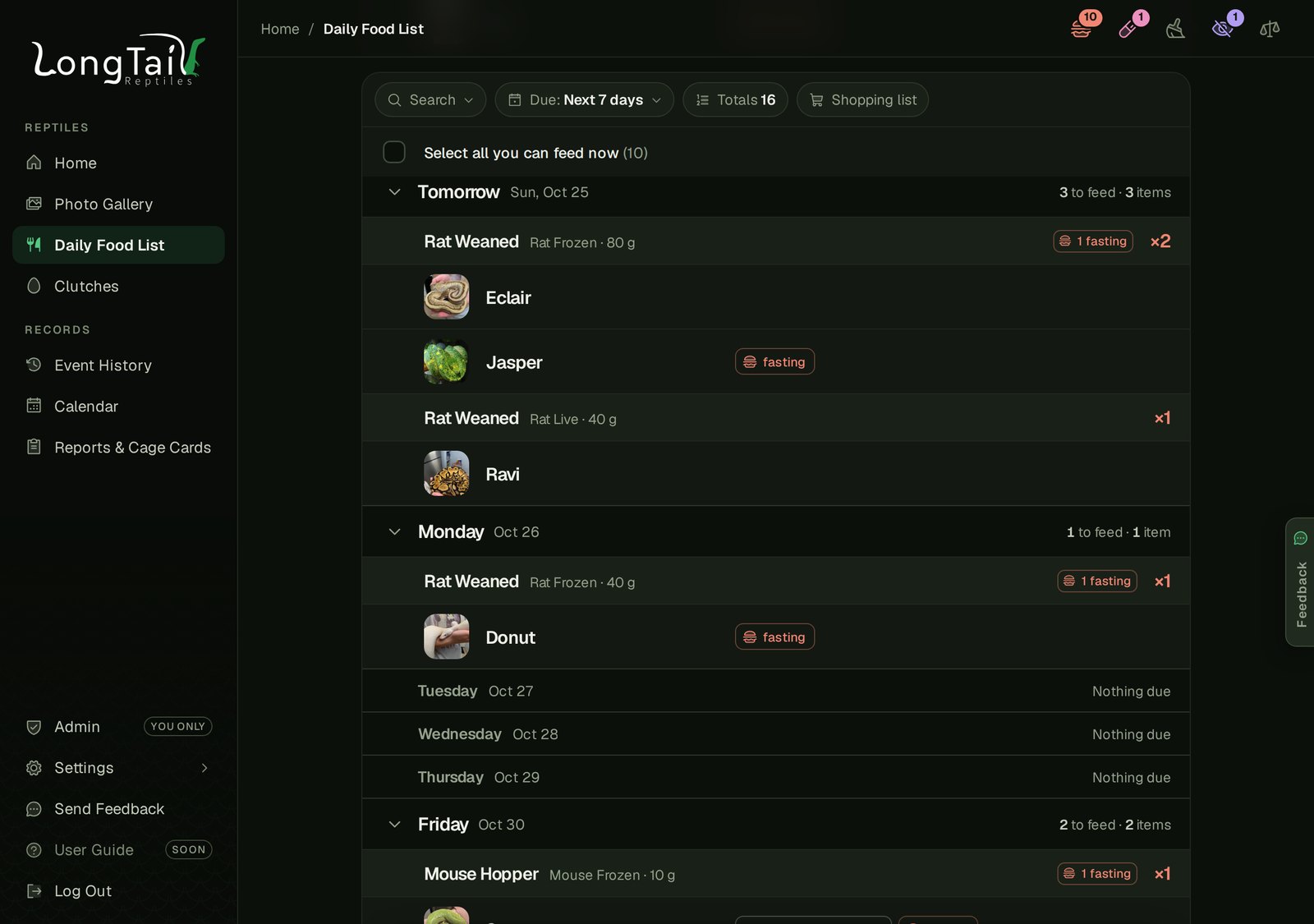Viewport: 1314px width, 924px height.
Task: Open the syringe/medication alert icon
Action: point(1129,29)
